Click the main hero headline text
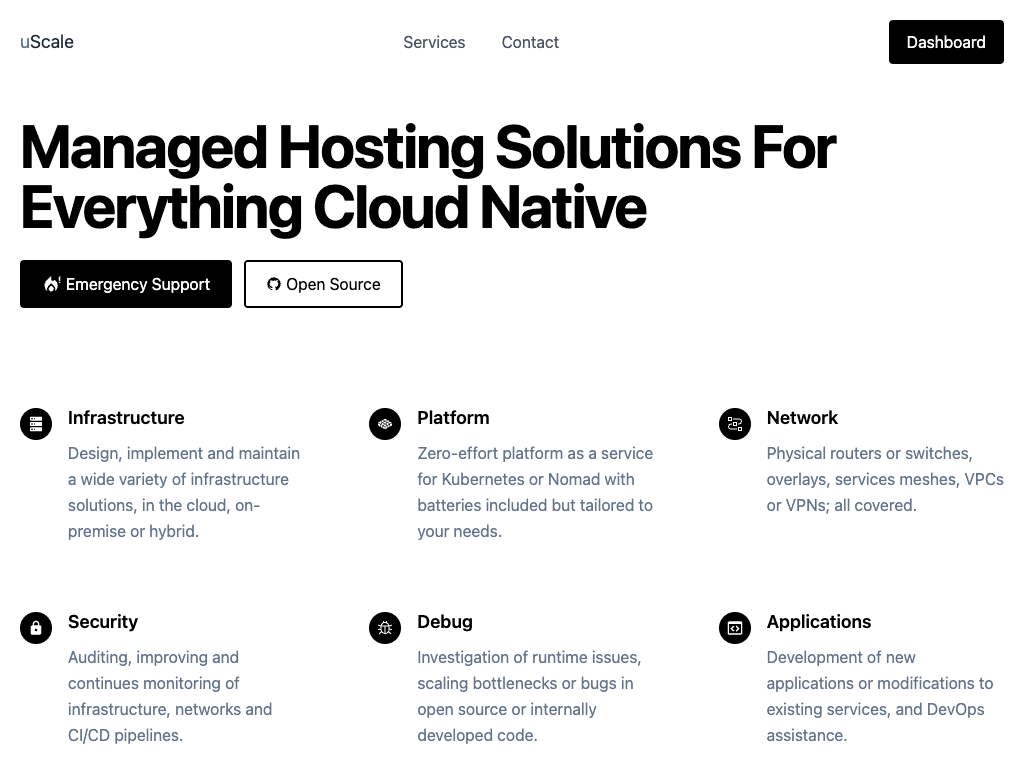 pyautogui.click(x=427, y=177)
